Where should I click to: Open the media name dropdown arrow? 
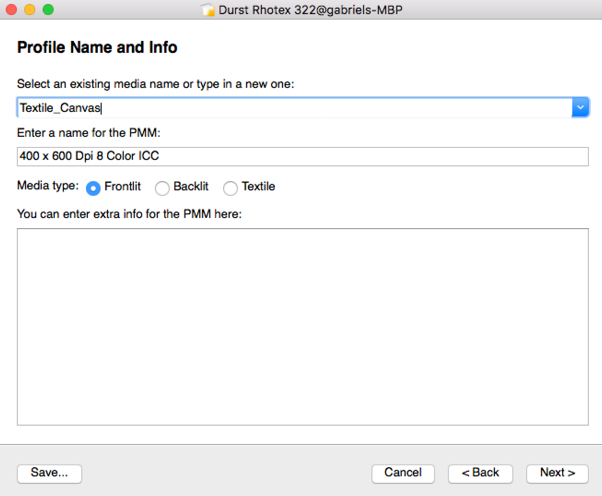[580, 107]
